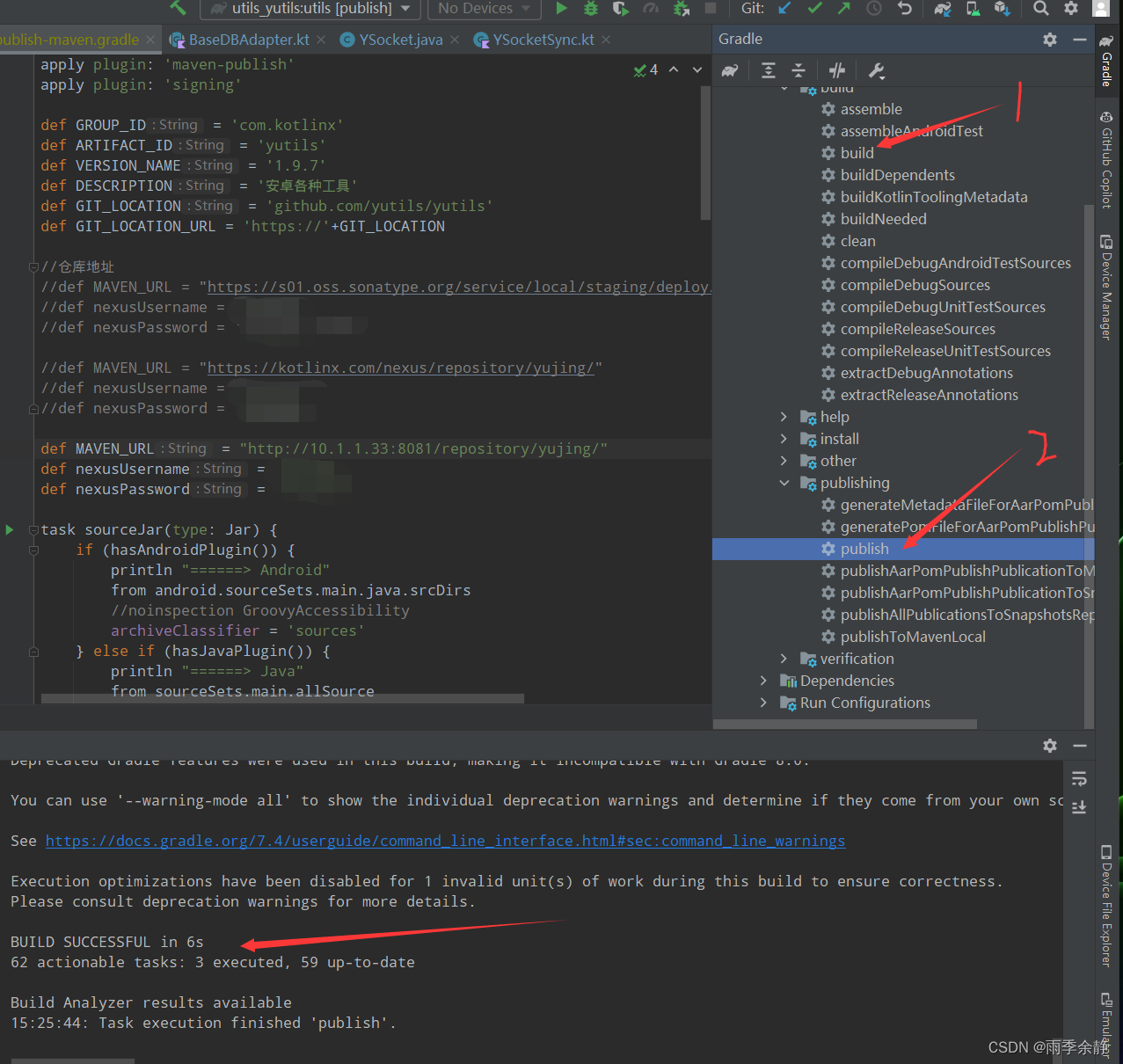Open Device Manager icon in top toolbar
The image size is (1123, 1064).
[x=973, y=9]
